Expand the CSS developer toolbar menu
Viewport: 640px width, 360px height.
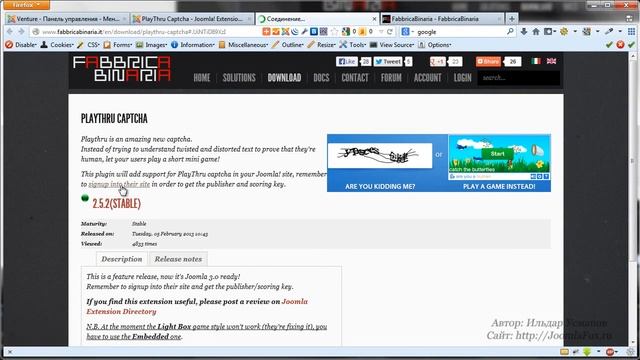click(89, 45)
